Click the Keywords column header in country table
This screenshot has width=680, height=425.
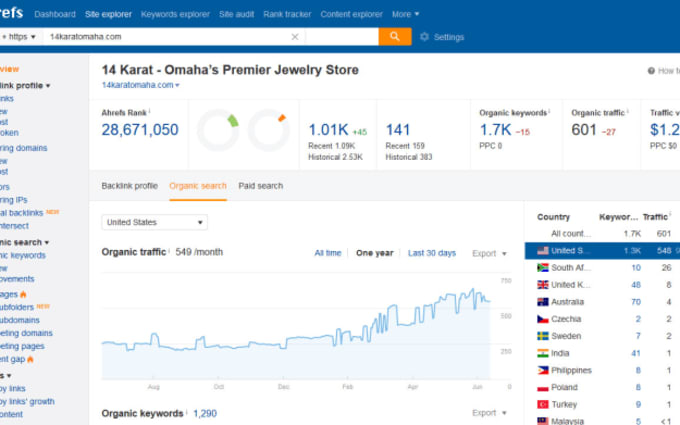[x=618, y=217]
